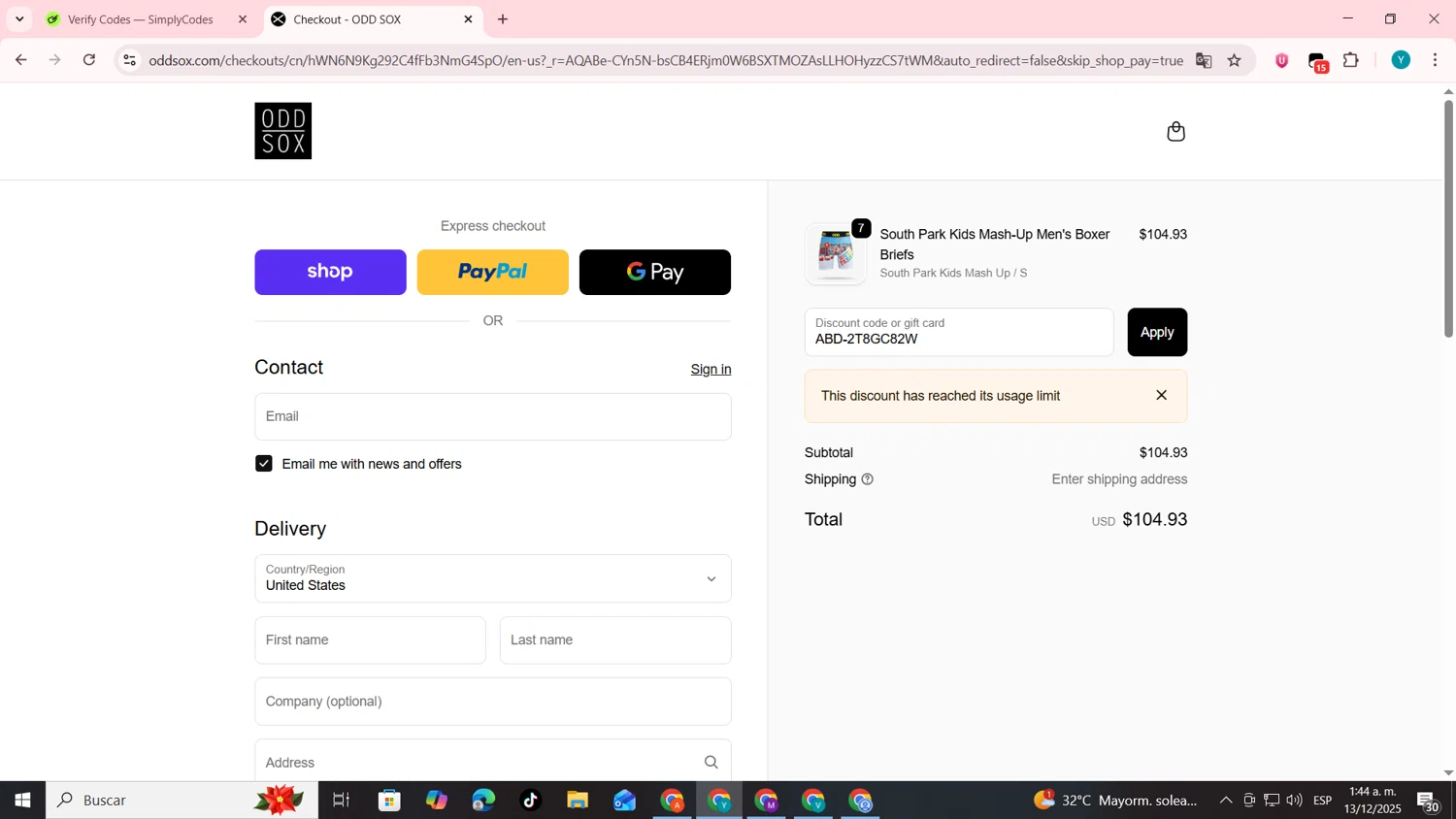Show hidden system tray icons
Viewport: 1456px width, 819px height.
(1226, 801)
